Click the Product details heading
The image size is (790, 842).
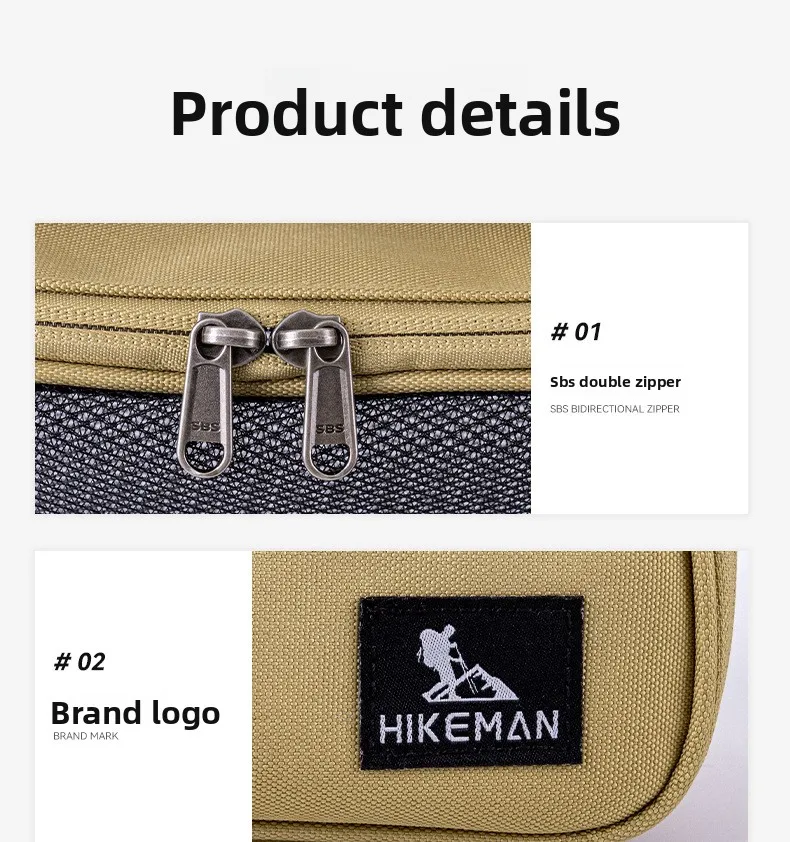tap(395, 114)
